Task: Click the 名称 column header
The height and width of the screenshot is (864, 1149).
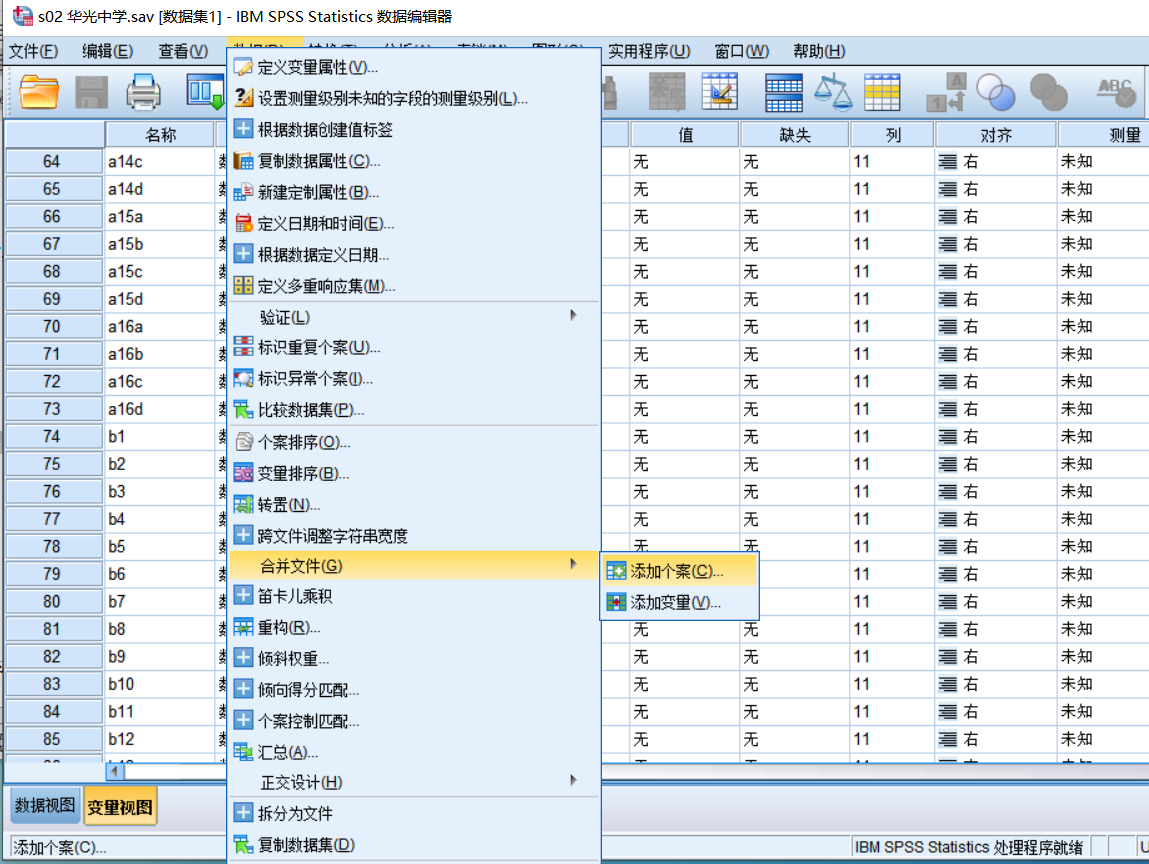Action: click(160, 135)
